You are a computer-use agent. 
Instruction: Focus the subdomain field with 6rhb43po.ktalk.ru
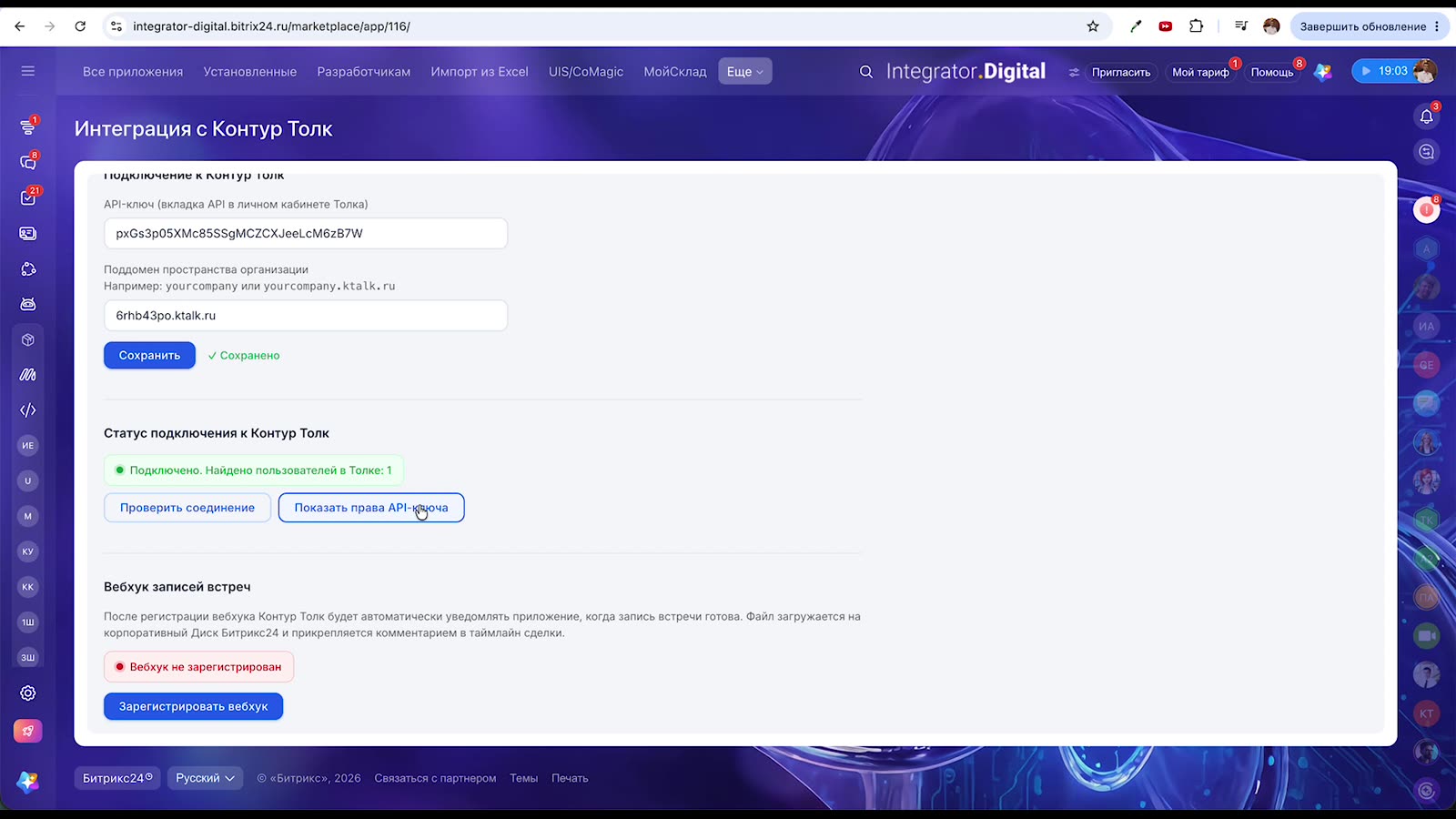(x=306, y=316)
